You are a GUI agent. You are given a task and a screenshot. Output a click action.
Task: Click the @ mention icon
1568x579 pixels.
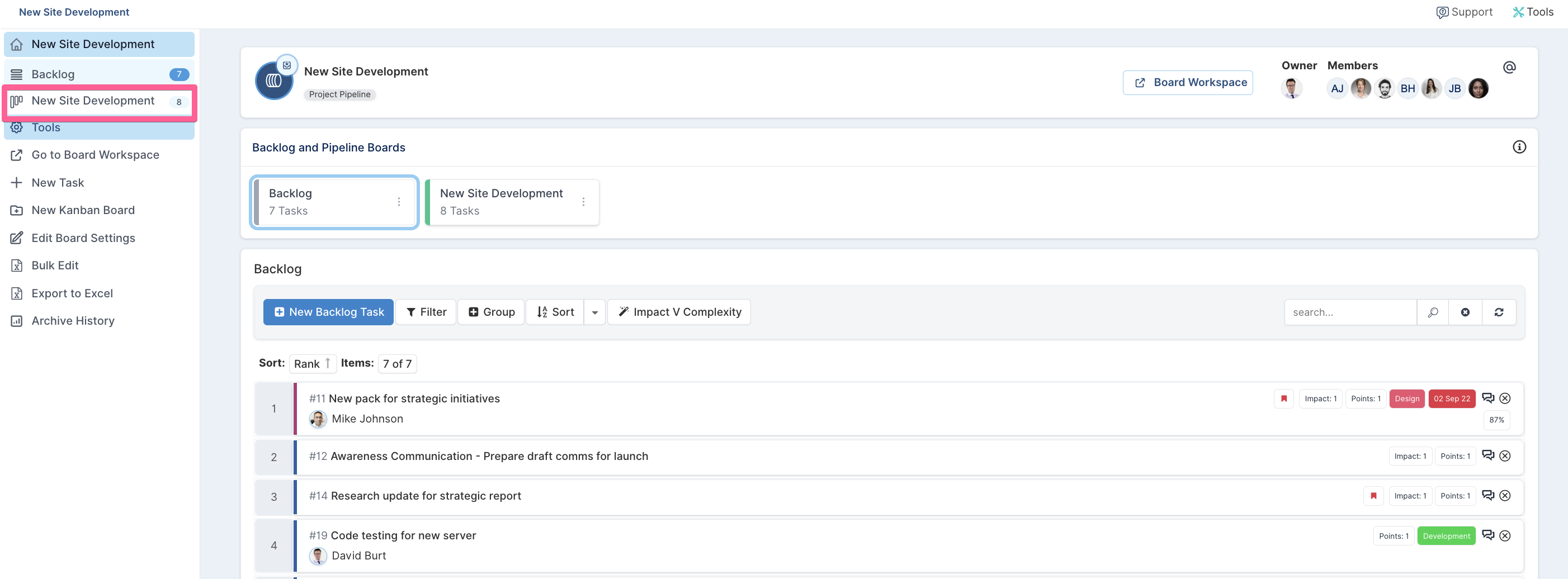tap(1509, 67)
